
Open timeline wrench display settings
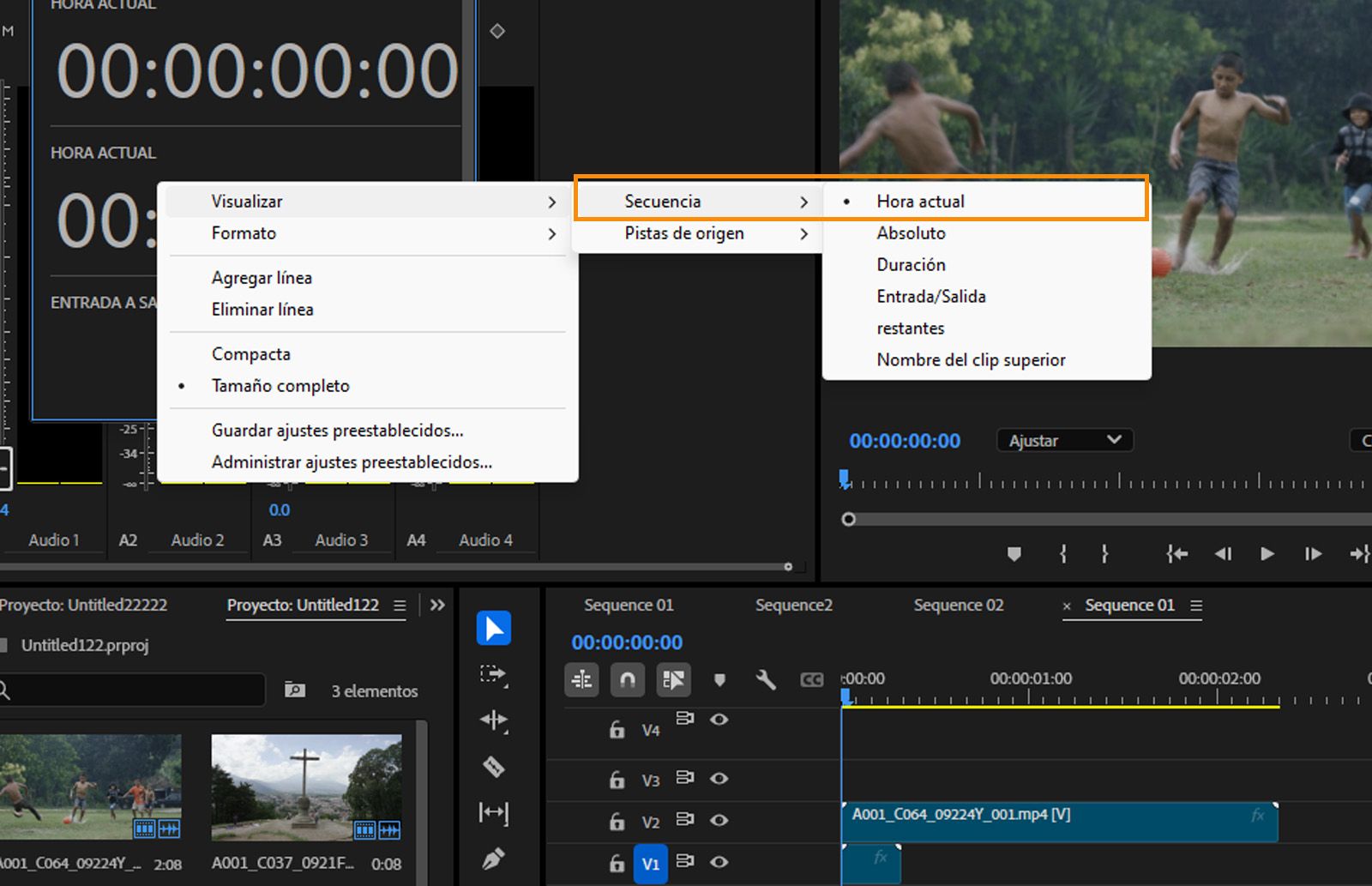[766, 680]
